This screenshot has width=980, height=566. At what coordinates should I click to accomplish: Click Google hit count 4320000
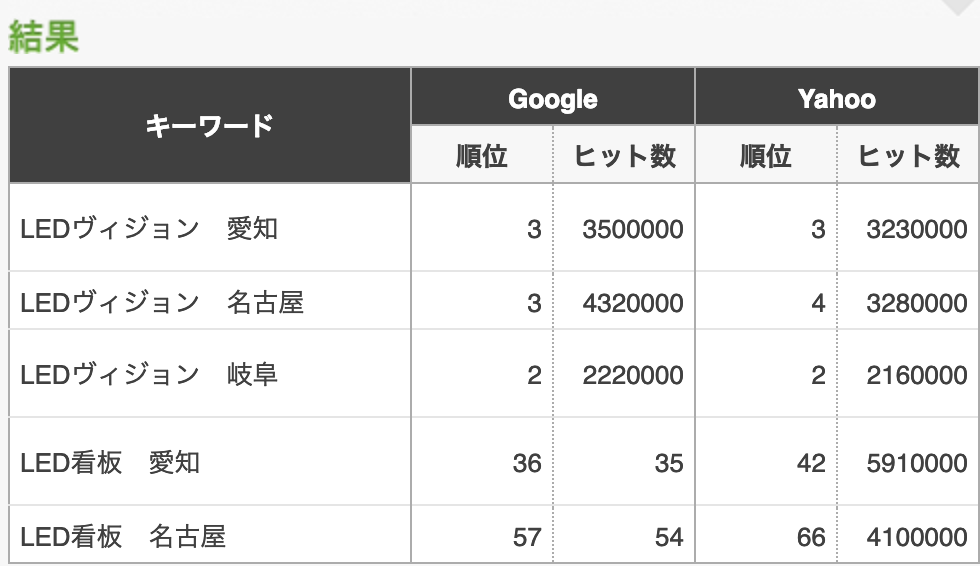(x=632, y=303)
